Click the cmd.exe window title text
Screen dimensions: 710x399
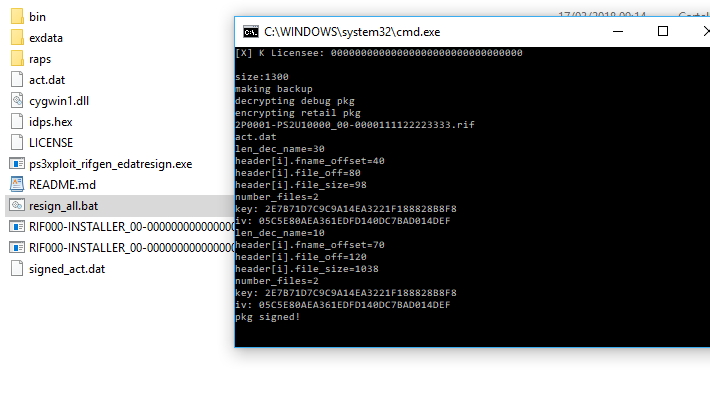[352, 32]
